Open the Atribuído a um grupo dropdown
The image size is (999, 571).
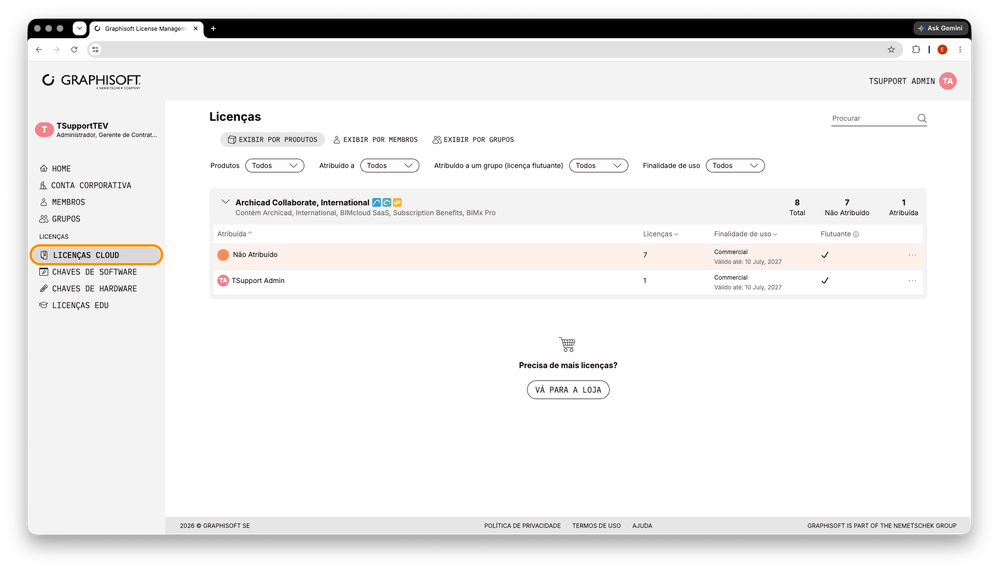click(x=598, y=166)
